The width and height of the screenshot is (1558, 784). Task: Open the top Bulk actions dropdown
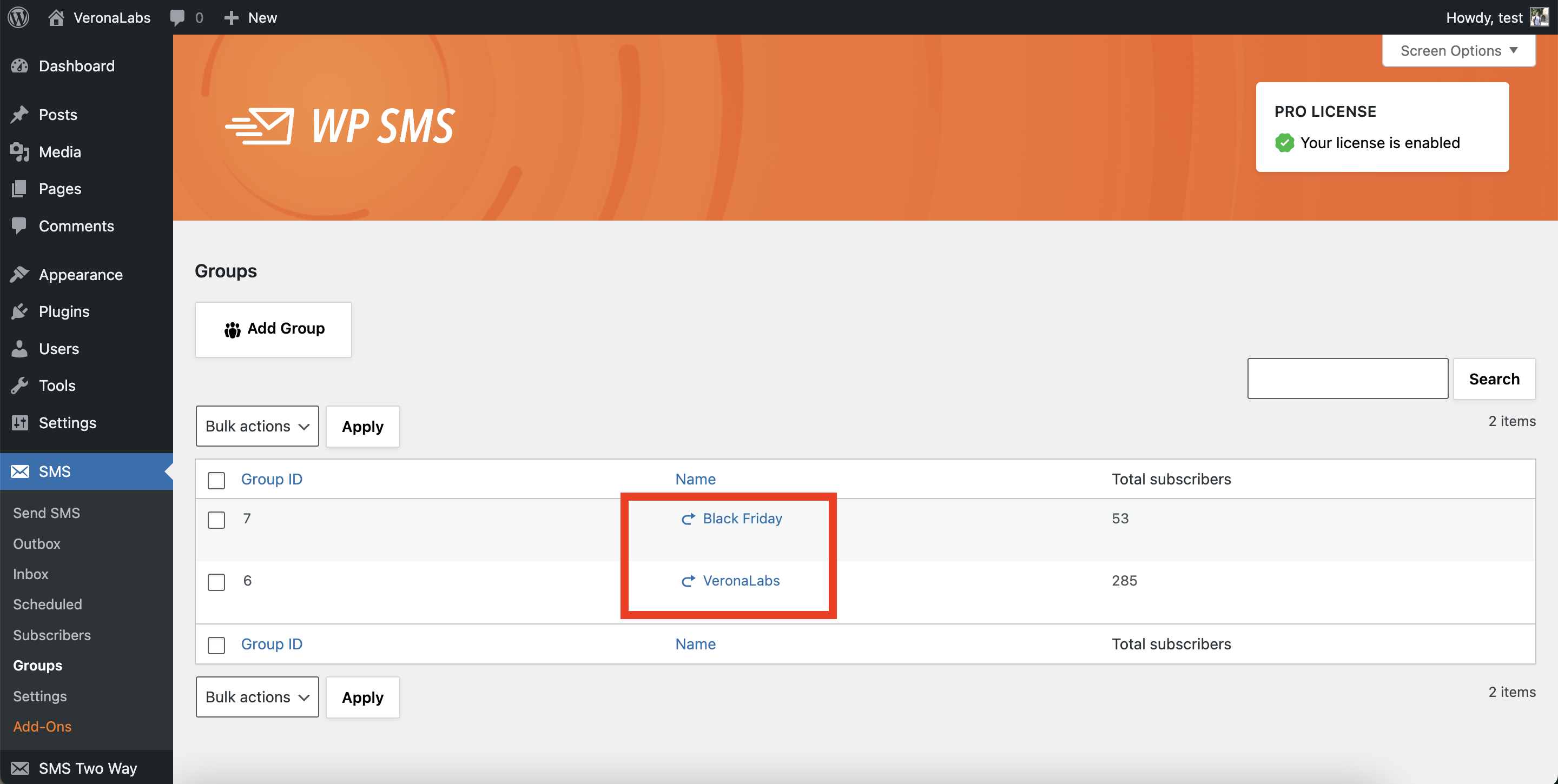click(x=257, y=426)
